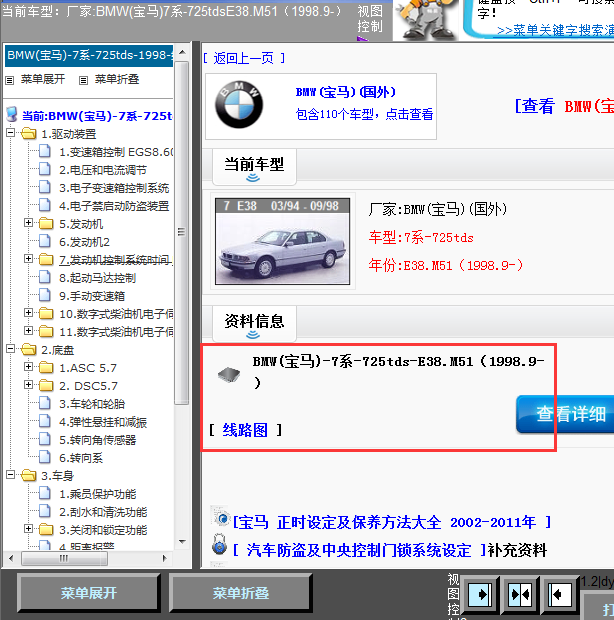The height and width of the screenshot is (620, 614).
Task: Click the mechanic mascot image at top
Action: (x=426, y=20)
